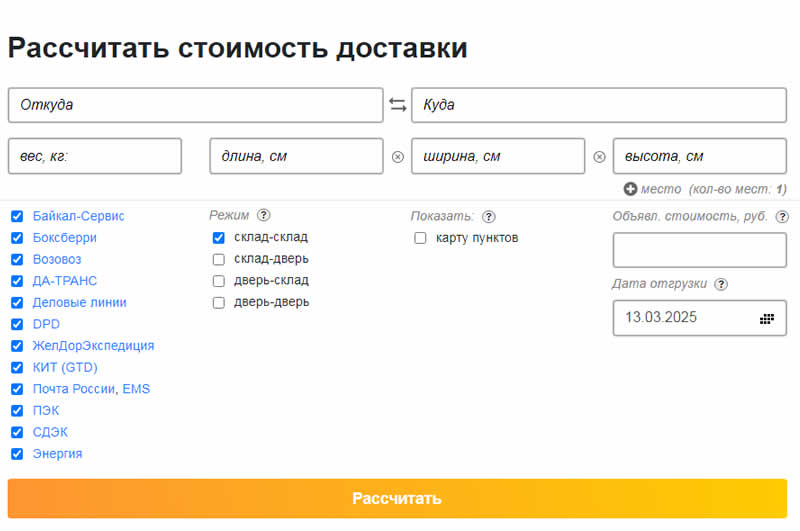The image size is (800, 531).
Task: Open the КИТ (GTD) link
Action: [65, 367]
